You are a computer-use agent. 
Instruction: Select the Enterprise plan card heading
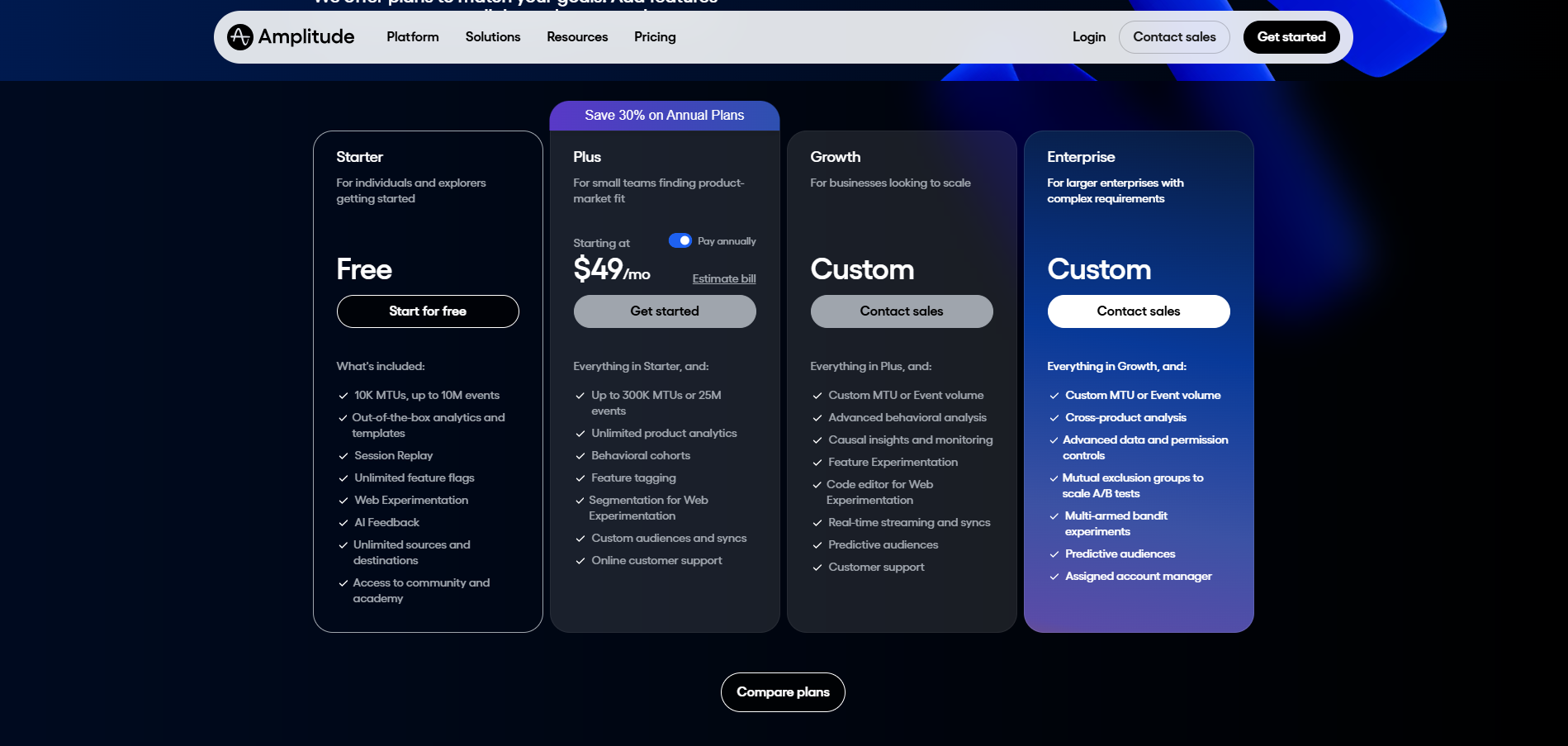click(1080, 156)
